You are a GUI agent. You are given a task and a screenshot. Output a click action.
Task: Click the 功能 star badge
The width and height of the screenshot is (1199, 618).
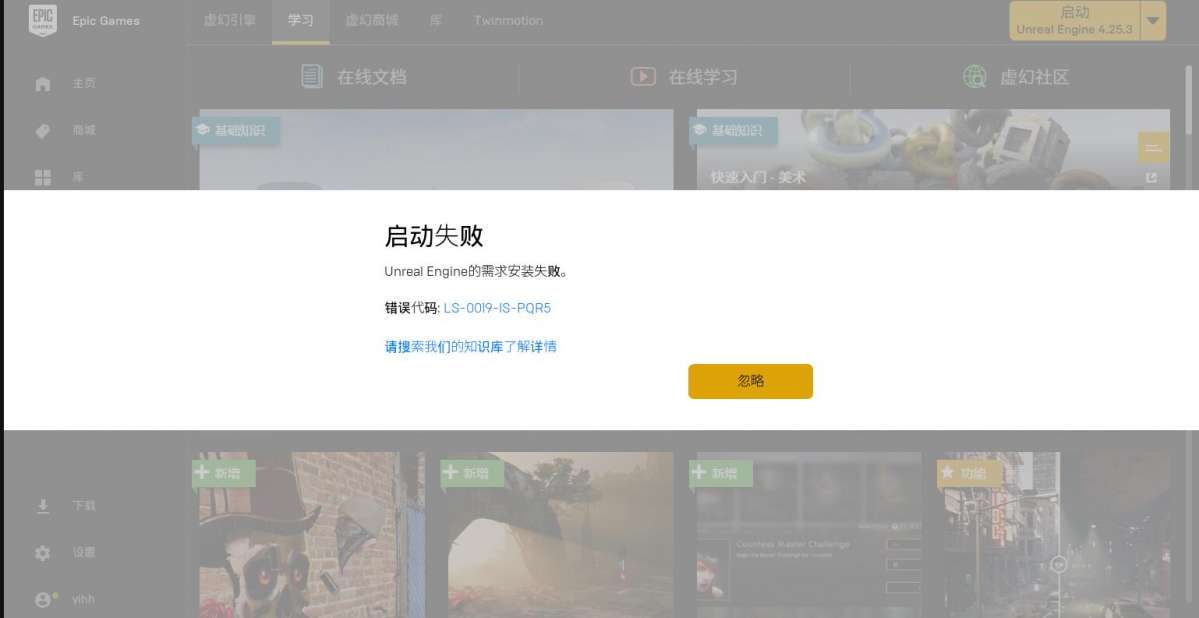coord(969,473)
